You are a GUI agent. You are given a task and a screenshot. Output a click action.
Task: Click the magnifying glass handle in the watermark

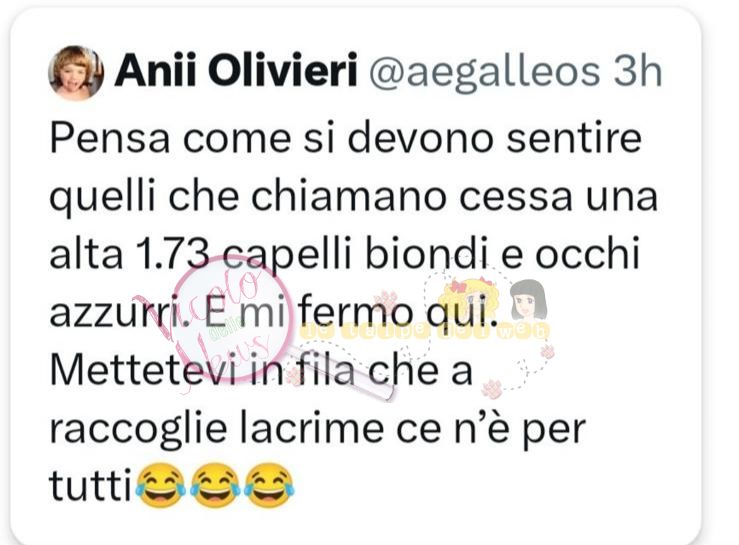pyautogui.click(x=339, y=375)
